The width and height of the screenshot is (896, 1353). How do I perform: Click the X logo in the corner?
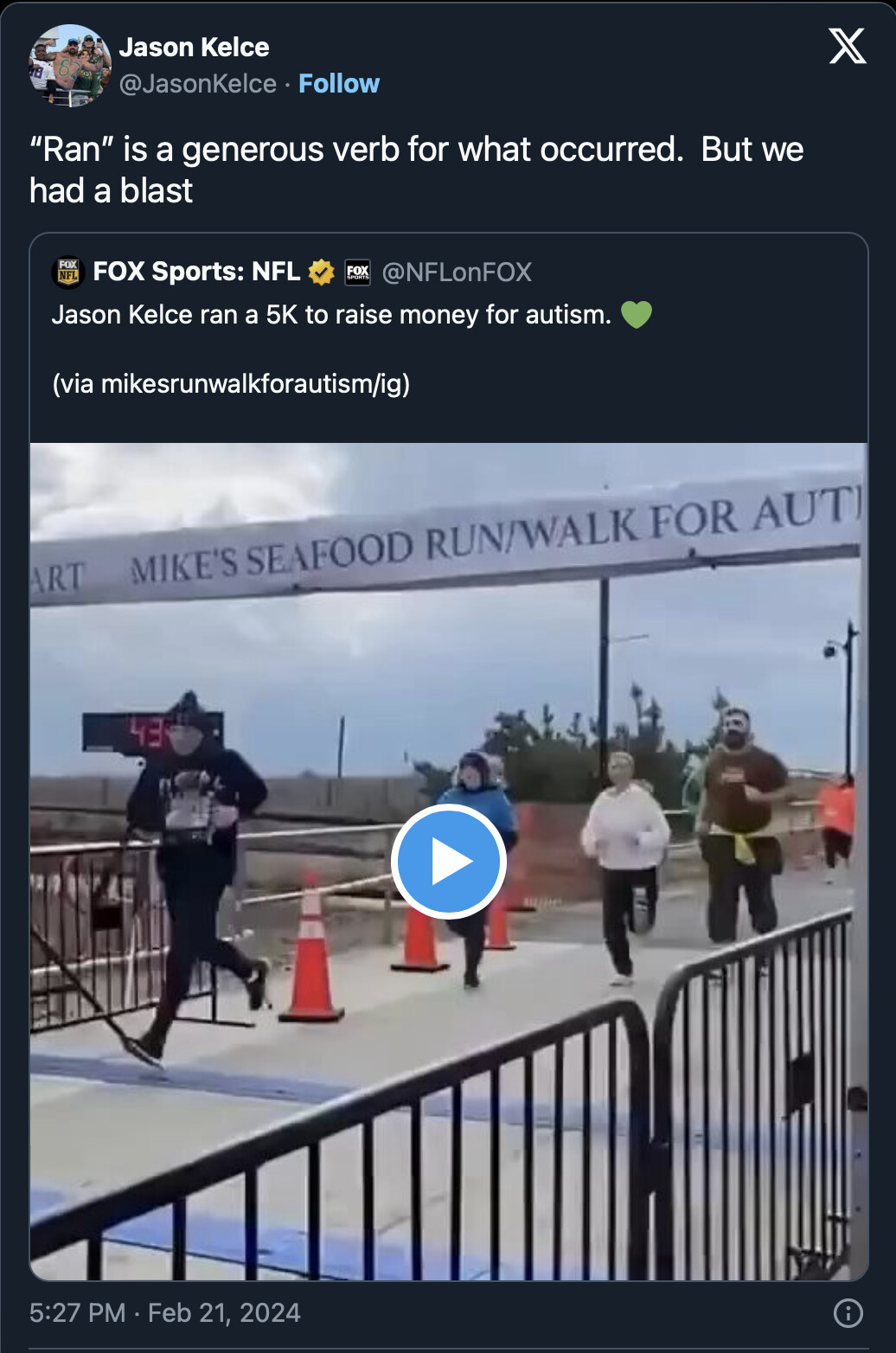847,46
